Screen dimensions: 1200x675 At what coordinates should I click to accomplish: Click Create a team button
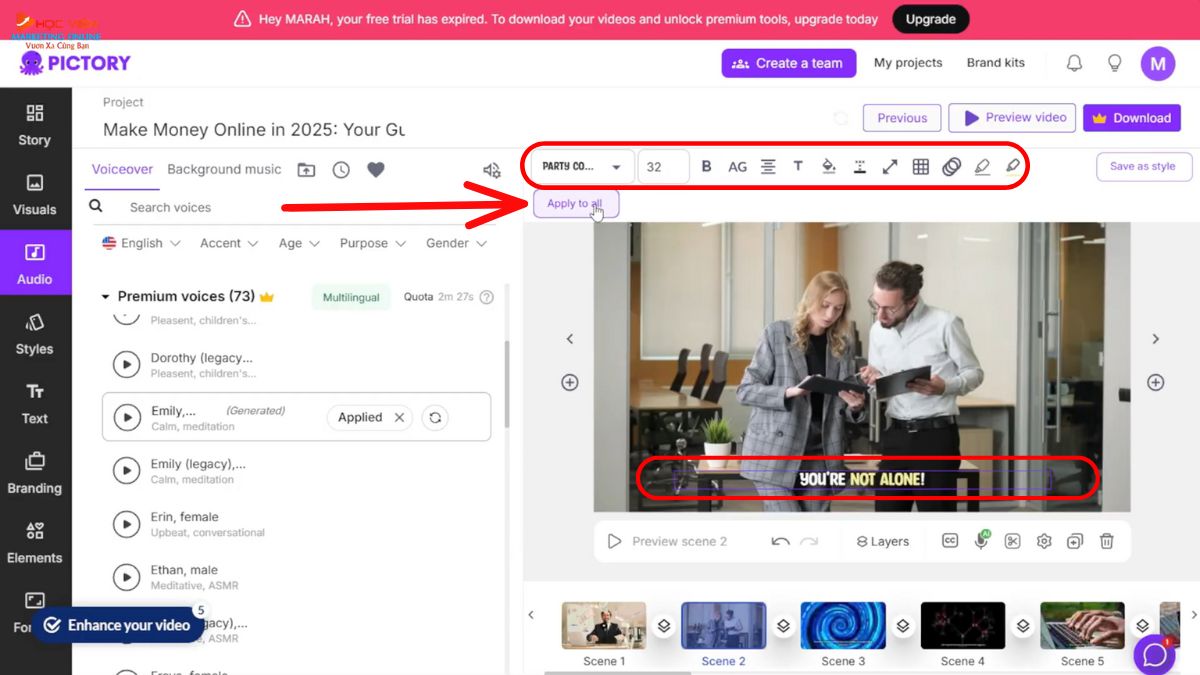789,63
